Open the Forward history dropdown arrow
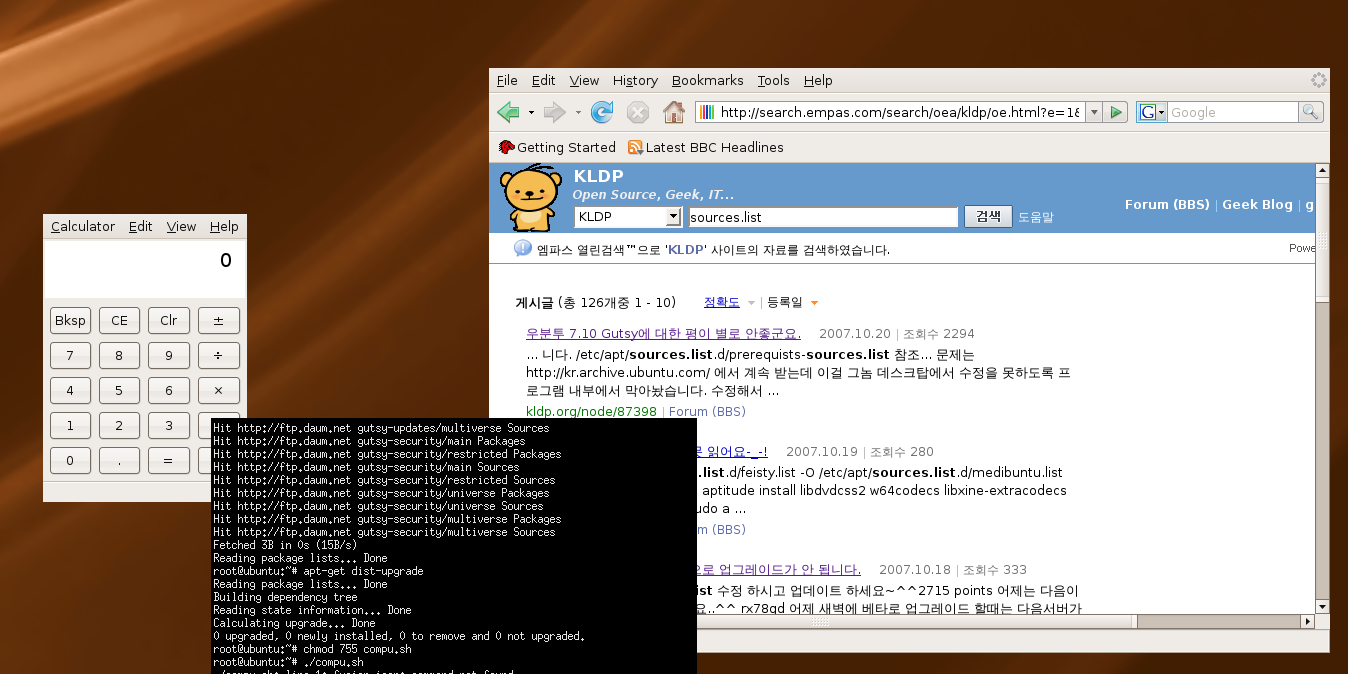The height and width of the screenshot is (674, 1348). pos(577,112)
